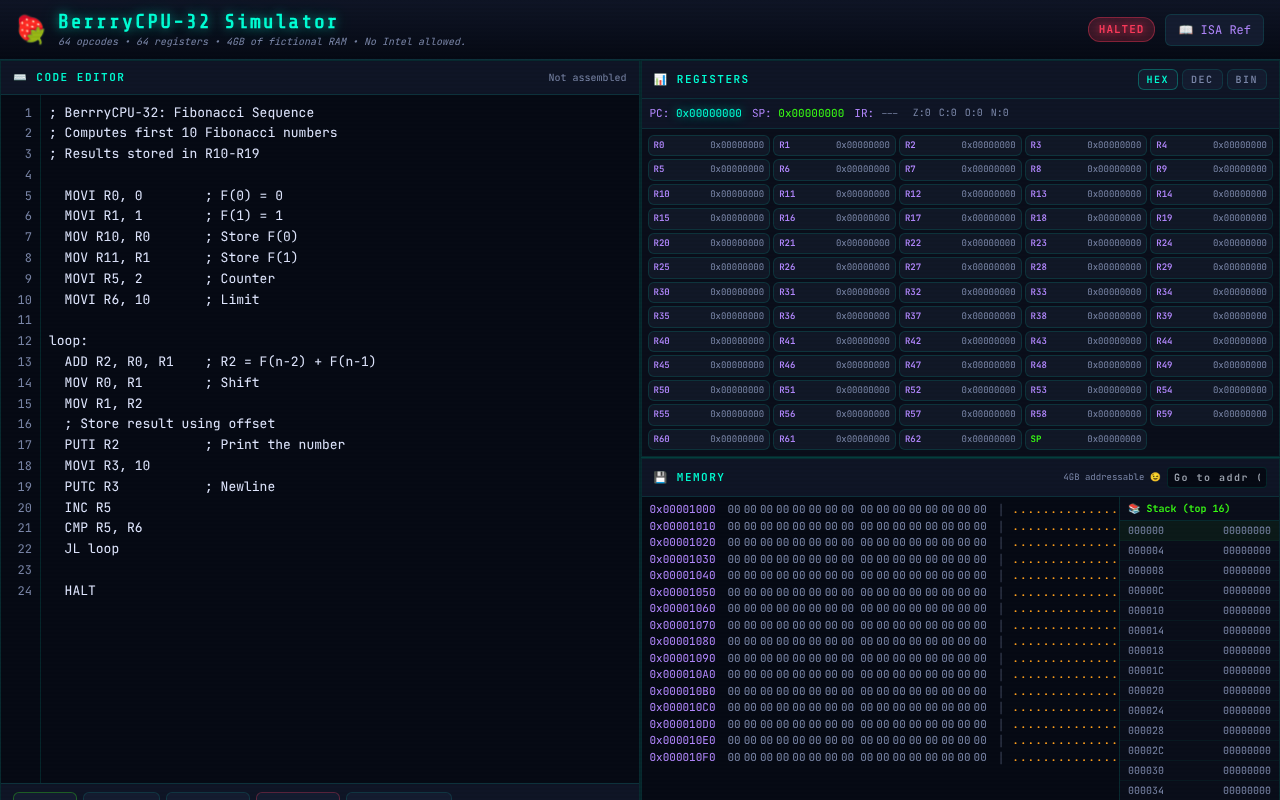Screen dimensions: 1280x800
Task: Select register R54 cell
Action: tap(1211, 390)
